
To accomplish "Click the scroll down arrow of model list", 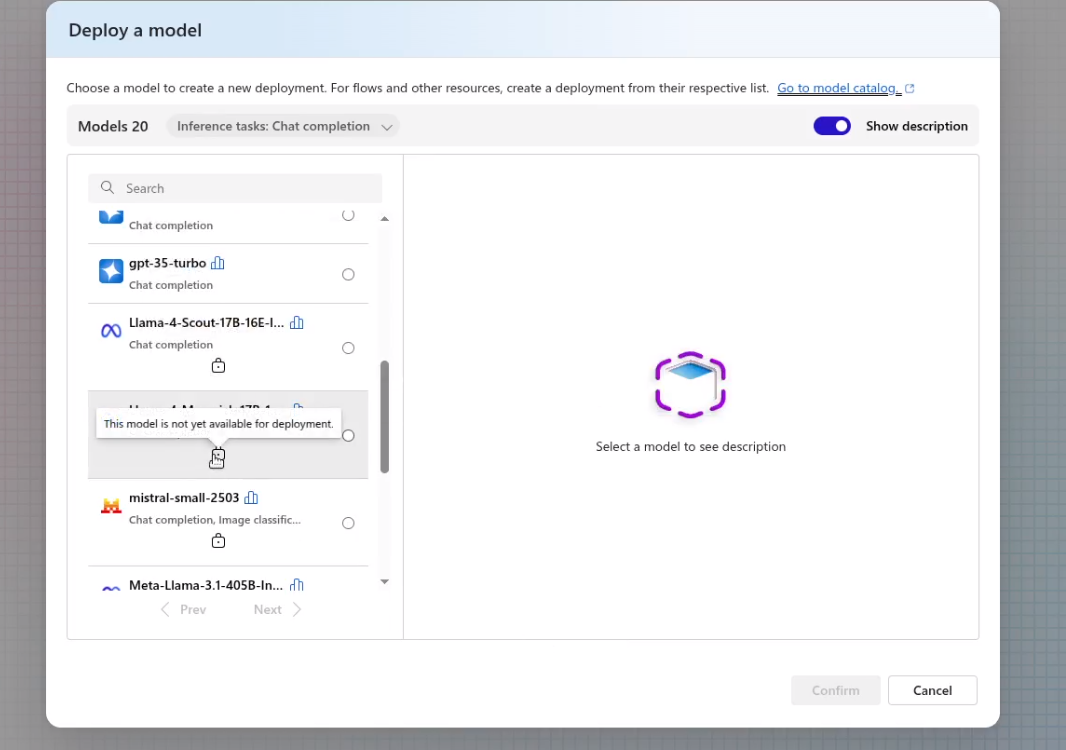I will [x=385, y=581].
